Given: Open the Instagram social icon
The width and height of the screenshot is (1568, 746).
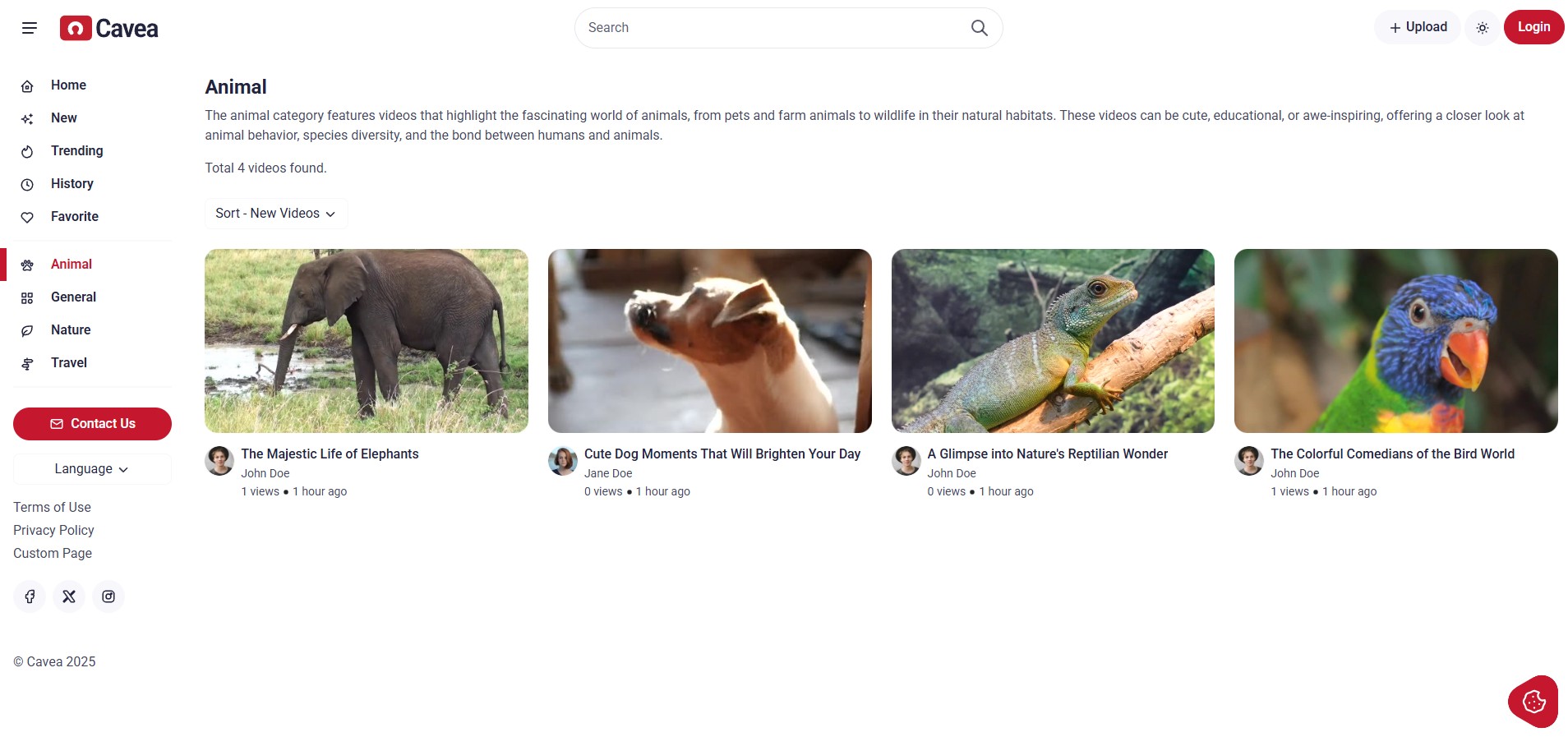Looking at the screenshot, I should (108, 596).
